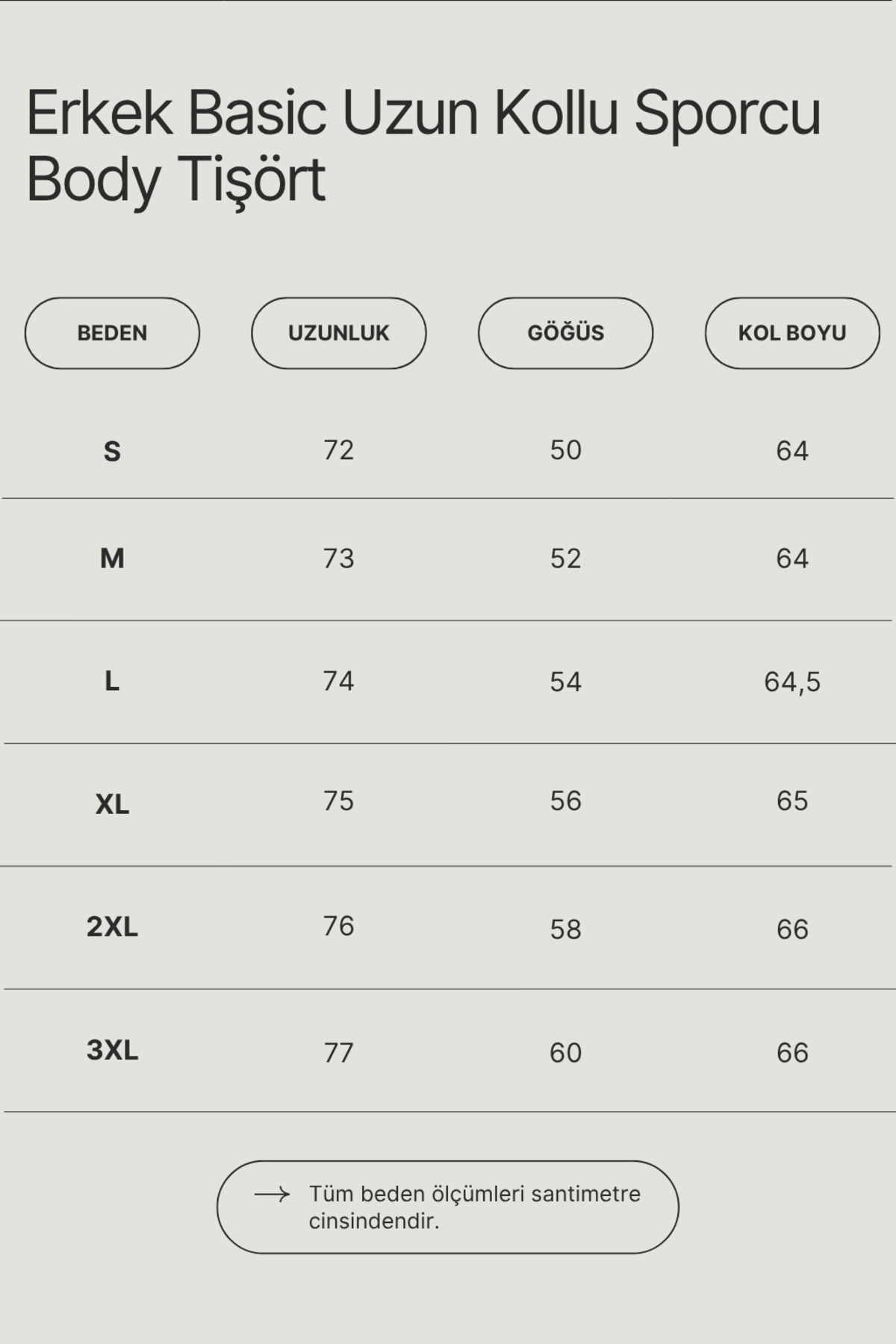Click the product title heading text

click(x=423, y=146)
